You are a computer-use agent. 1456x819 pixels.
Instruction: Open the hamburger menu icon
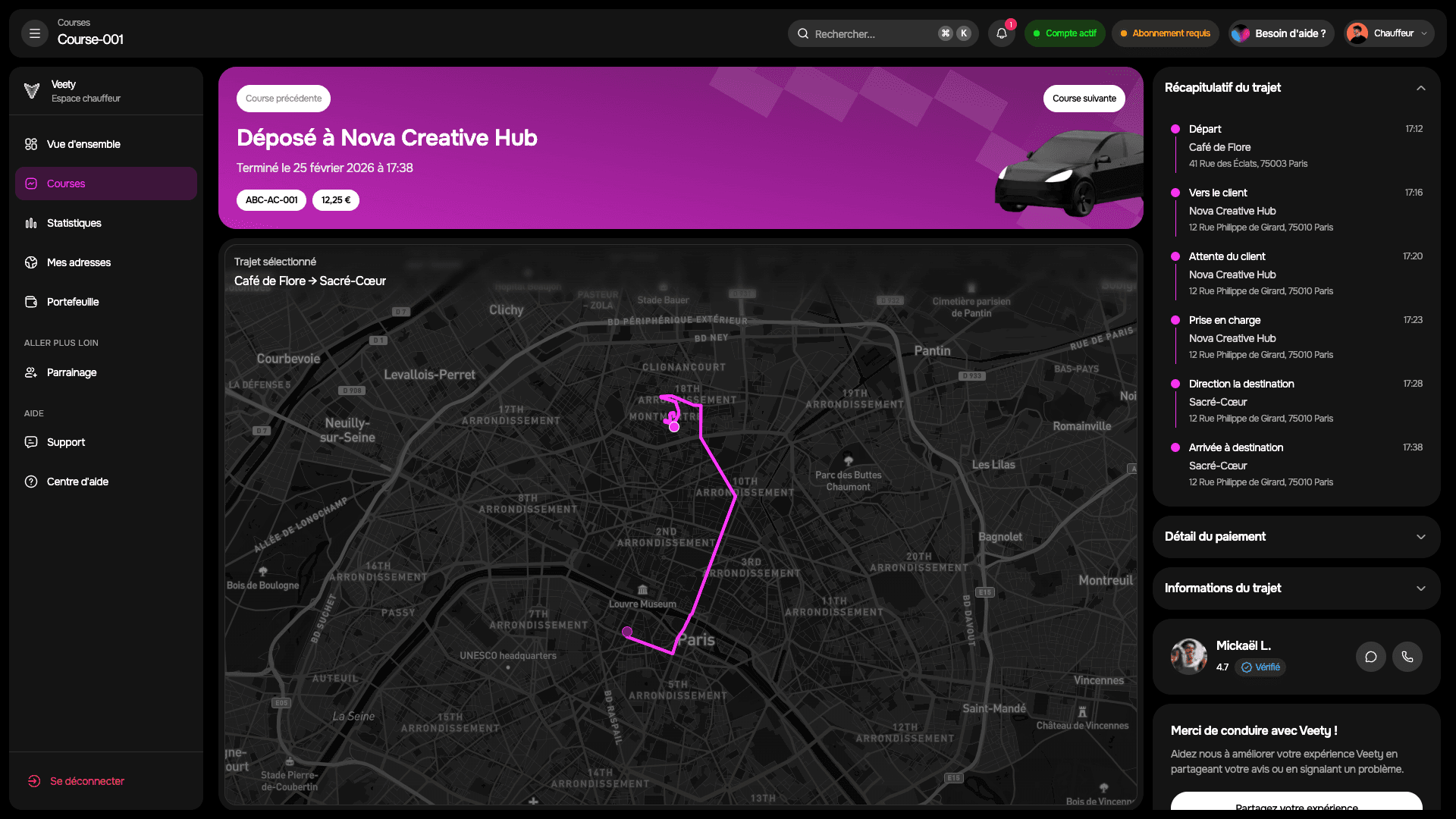pyautogui.click(x=35, y=33)
